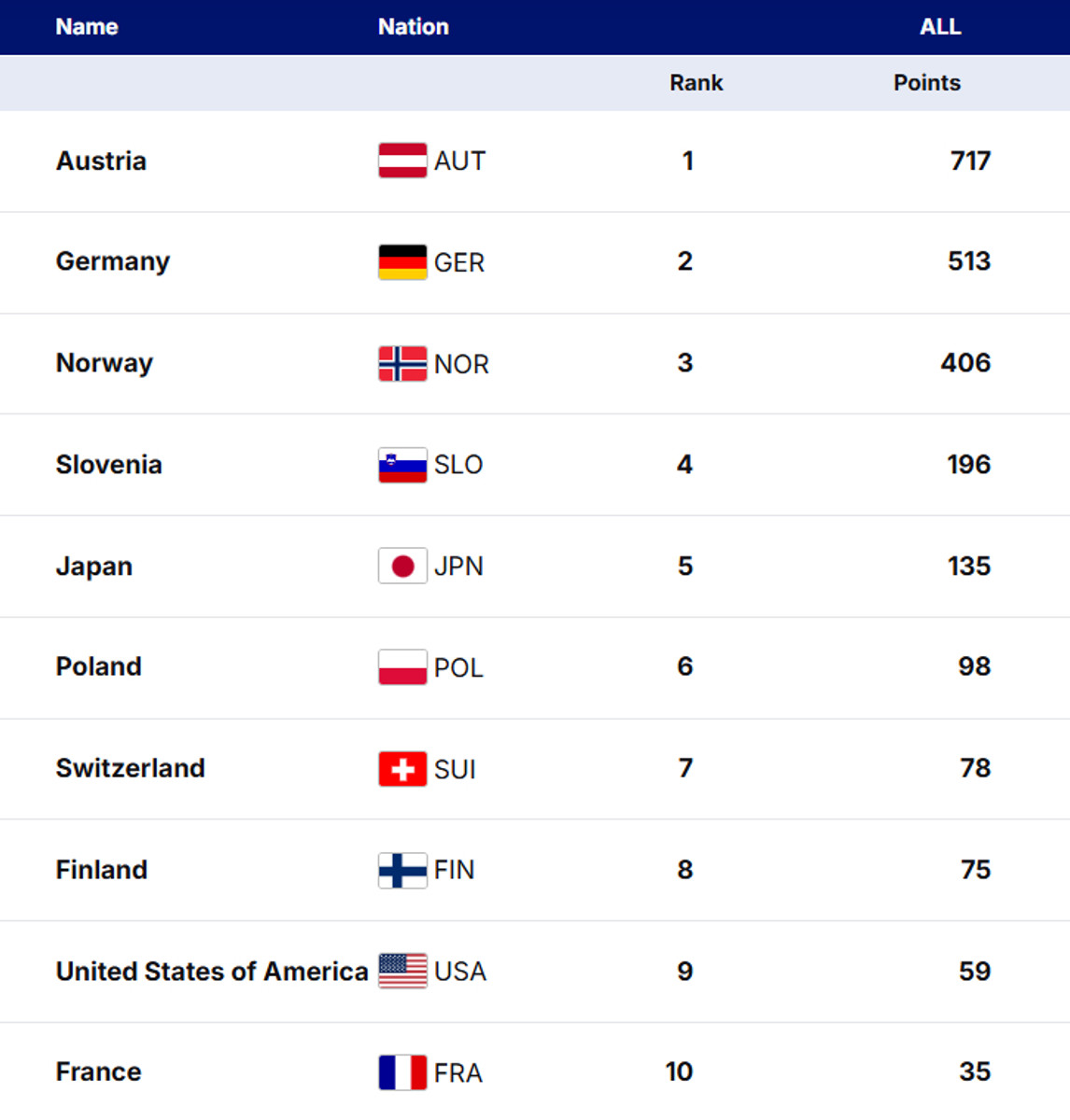This screenshot has height=1120, width=1070.
Task: Click the Finland flag icon
Action: 402,871
